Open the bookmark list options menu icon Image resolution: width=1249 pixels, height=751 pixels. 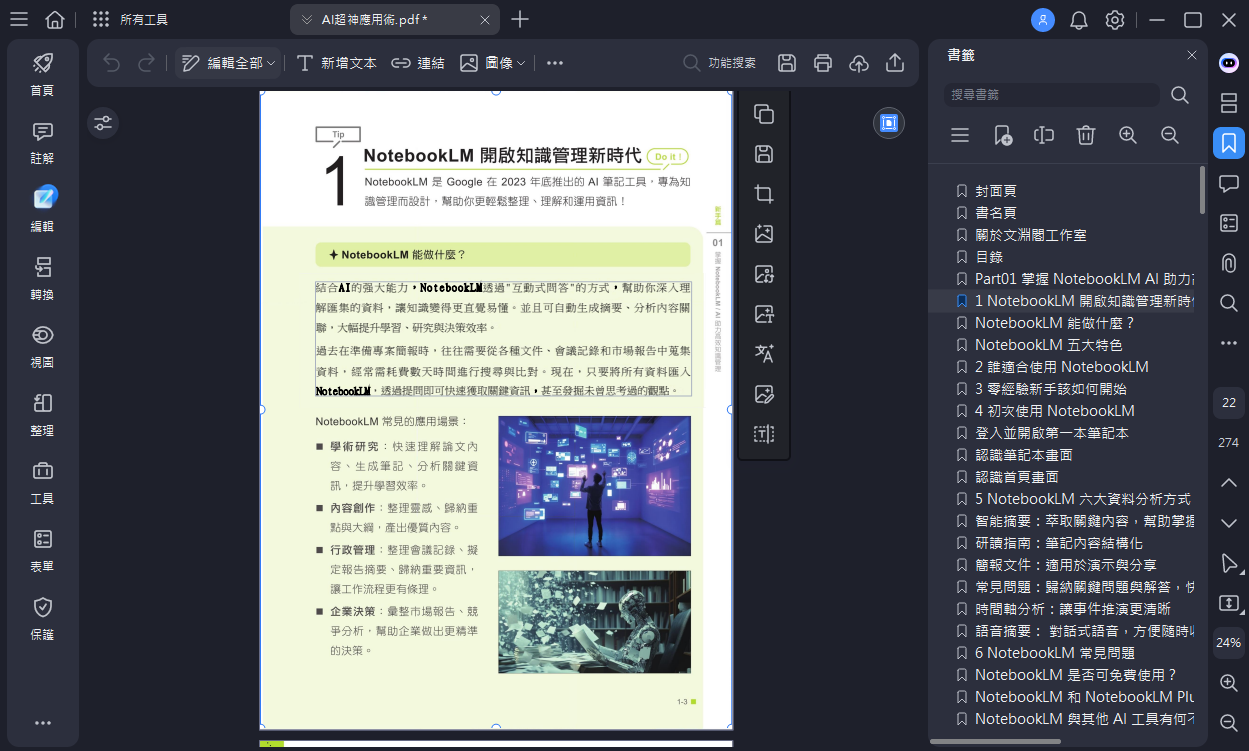tap(960, 135)
